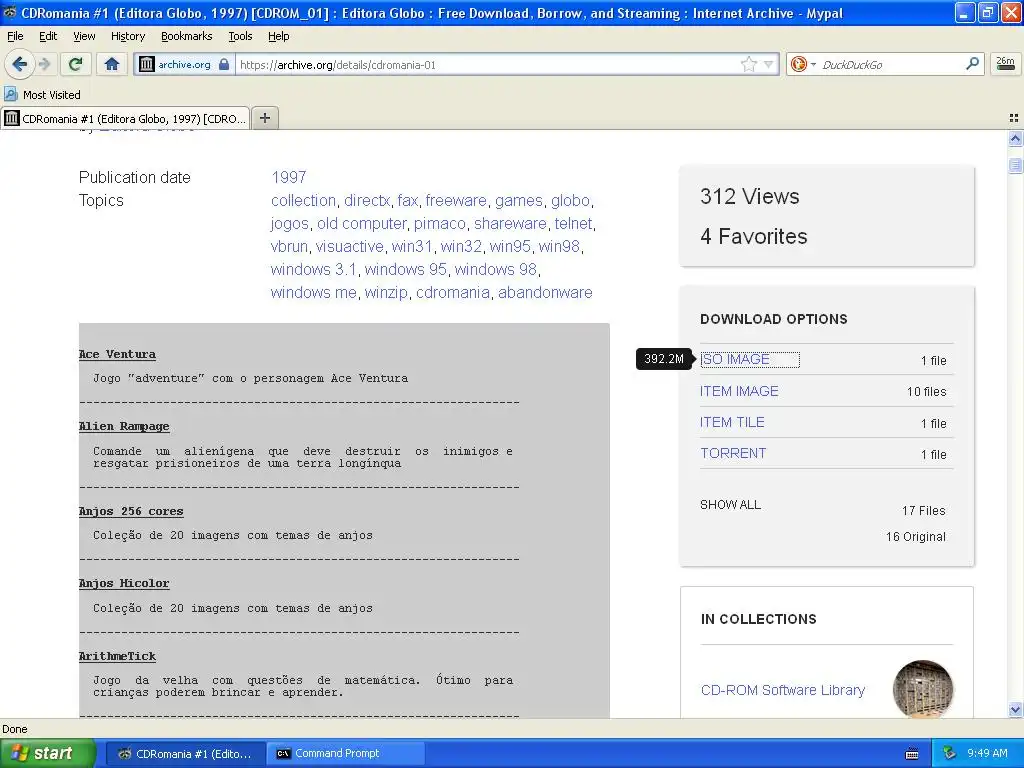This screenshot has width=1024, height=768.
Task: Click the ArithmeTick heading
Action: coord(118,656)
